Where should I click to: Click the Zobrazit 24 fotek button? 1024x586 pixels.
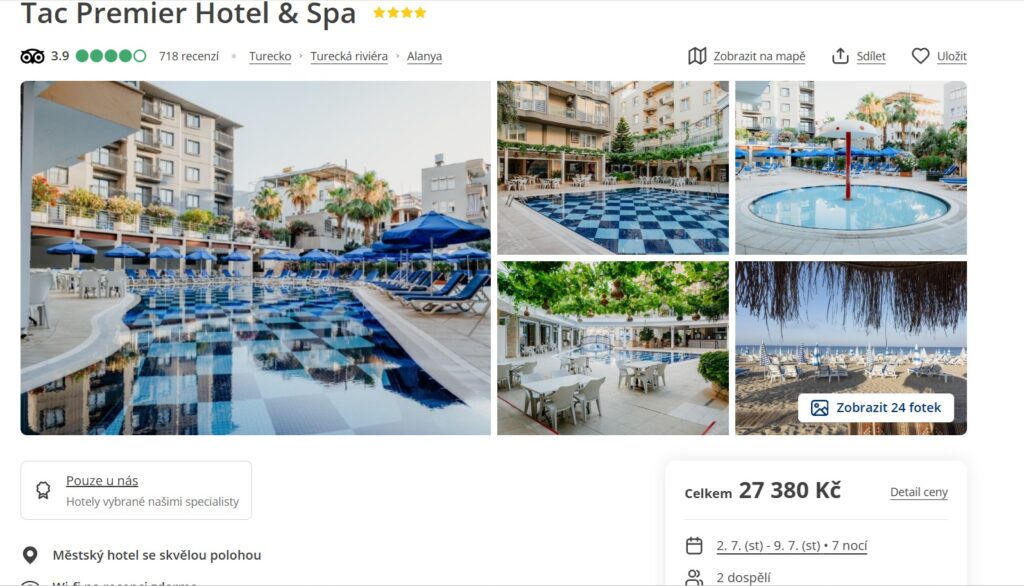(x=876, y=408)
